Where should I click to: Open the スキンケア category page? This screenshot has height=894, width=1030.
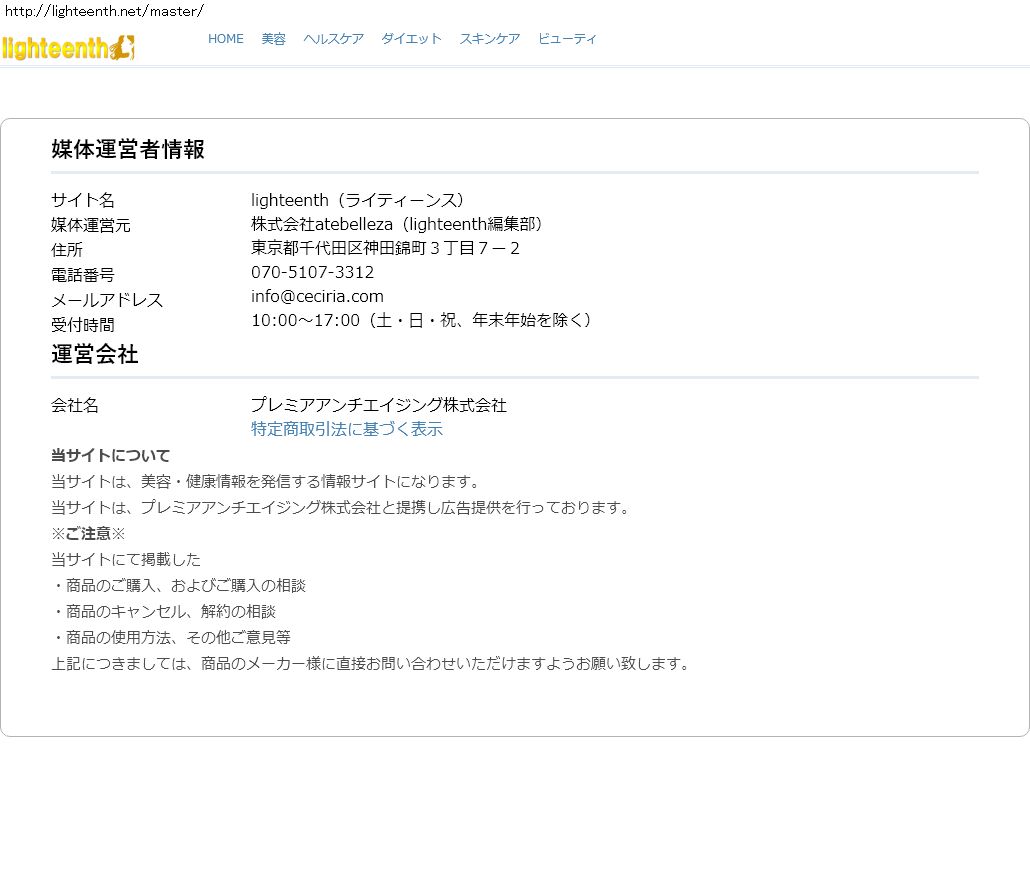pos(489,39)
